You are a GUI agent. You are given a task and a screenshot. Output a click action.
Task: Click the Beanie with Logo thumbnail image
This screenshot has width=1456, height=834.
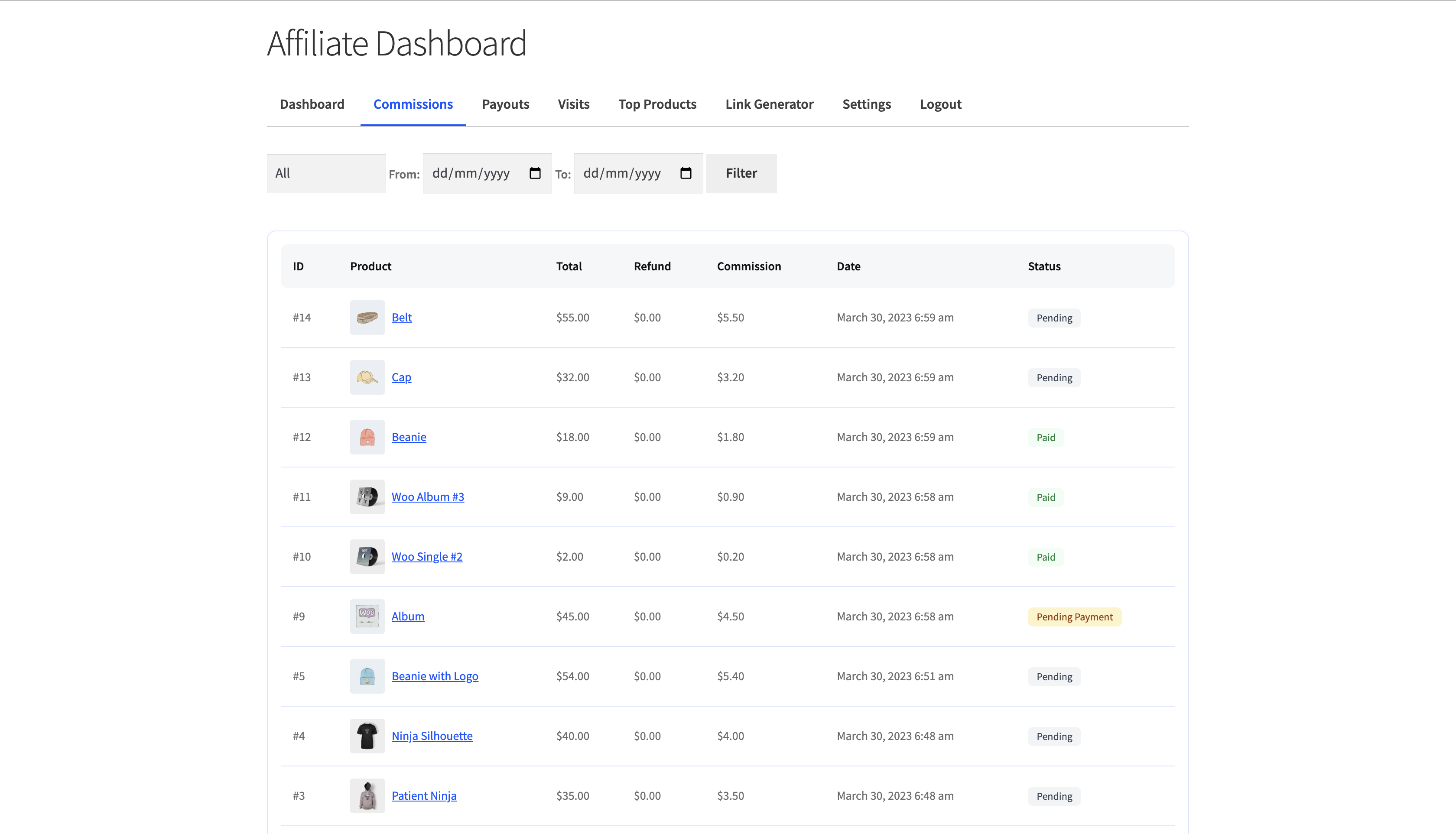pos(367,676)
